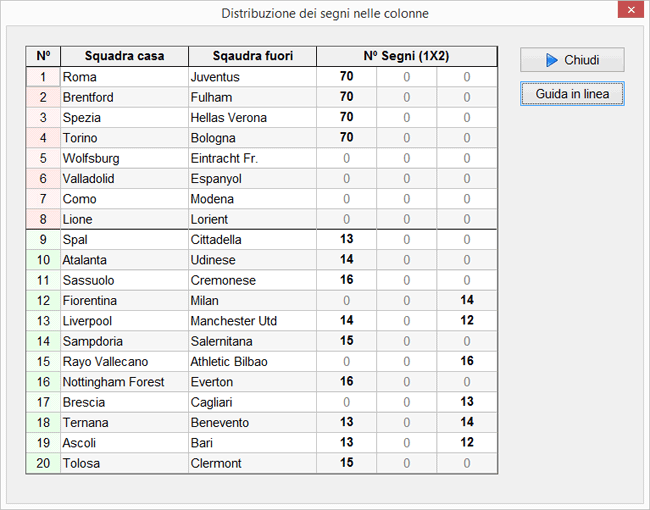Select row number 5 cell
The width and height of the screenshot is (650, 510).
[43, 158]
